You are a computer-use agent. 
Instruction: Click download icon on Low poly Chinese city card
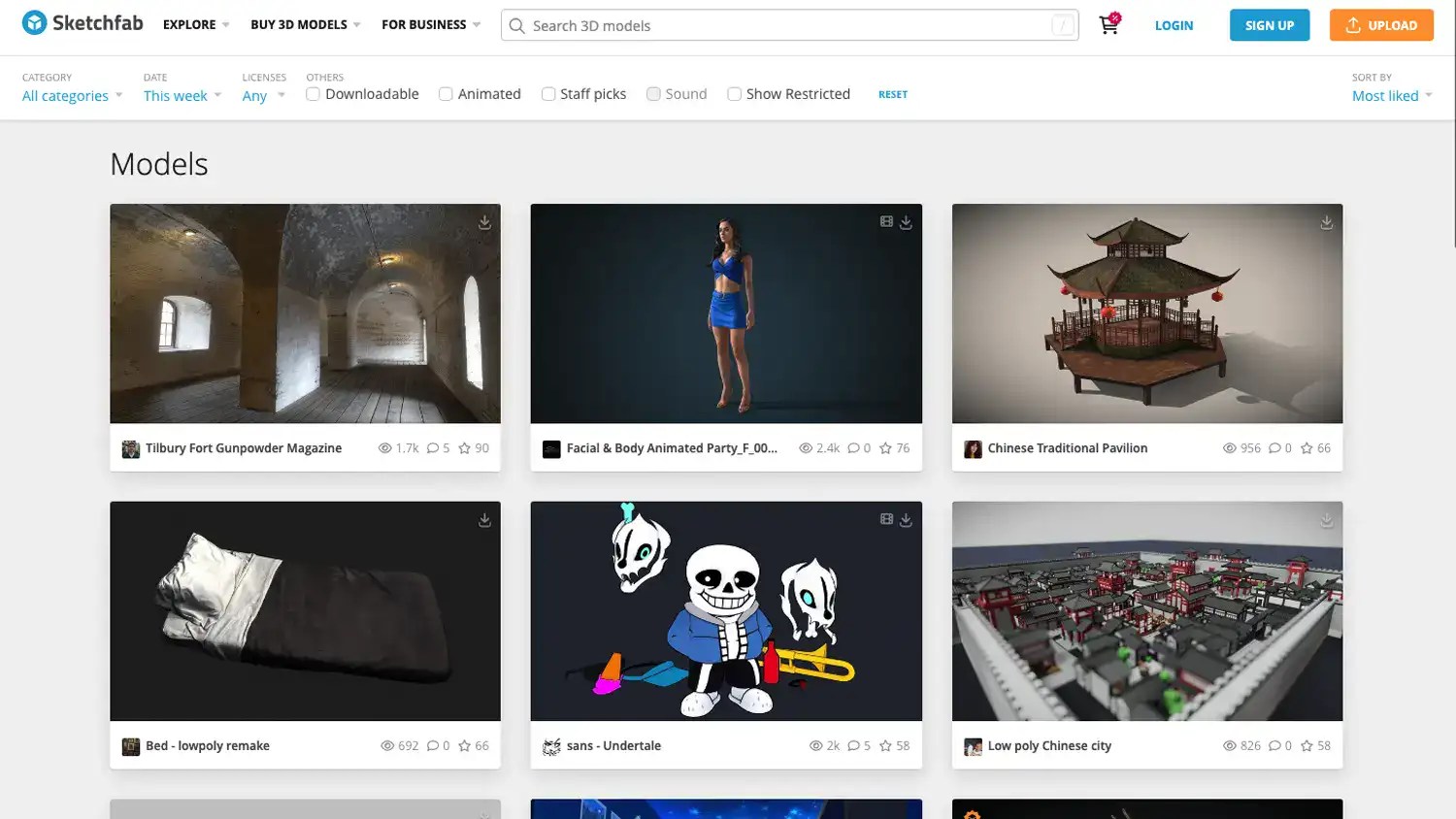tap(1326, 520)
